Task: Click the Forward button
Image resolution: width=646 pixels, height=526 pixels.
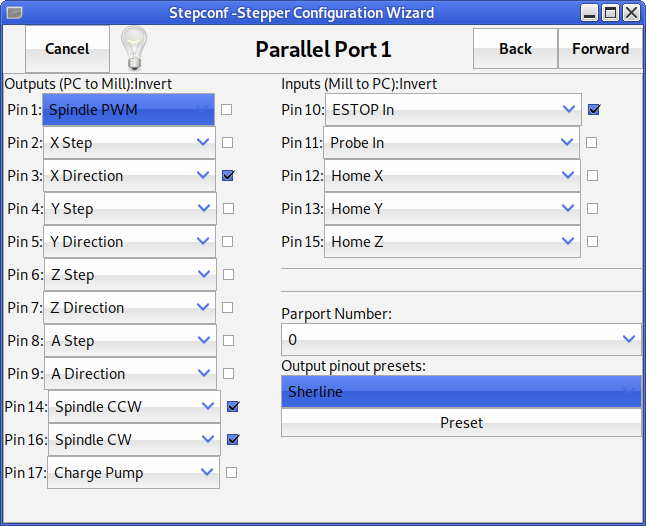Action: (600, 48)
